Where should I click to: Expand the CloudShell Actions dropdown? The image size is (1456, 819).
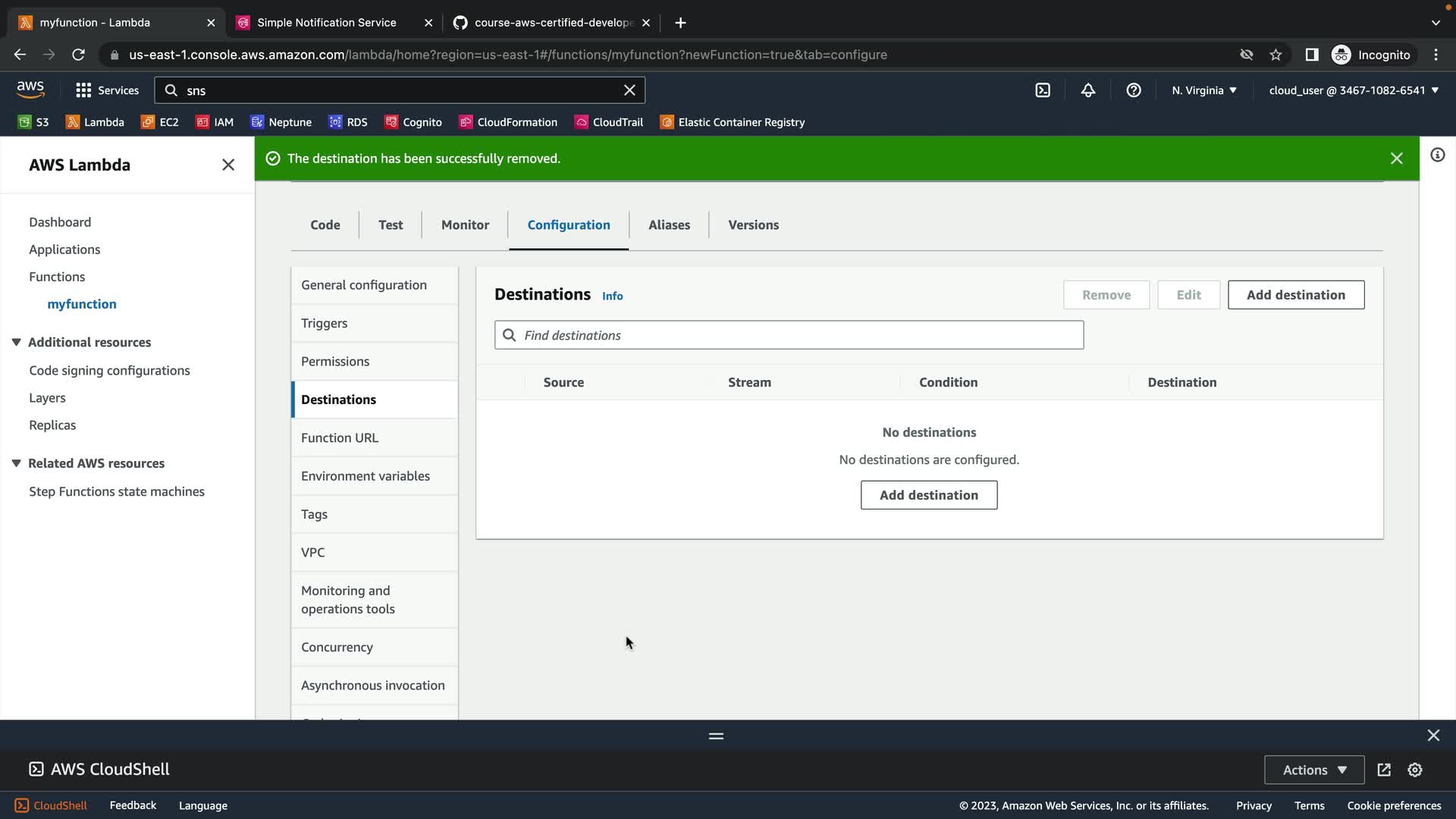point(1314,770)
